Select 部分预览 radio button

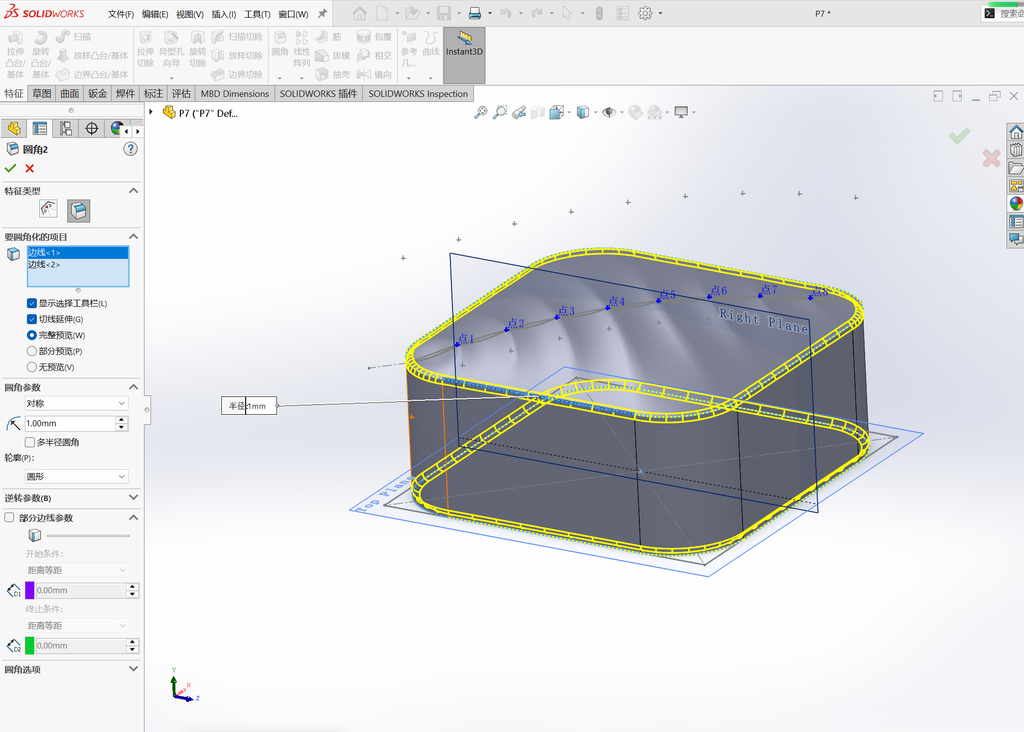(31, 351)
